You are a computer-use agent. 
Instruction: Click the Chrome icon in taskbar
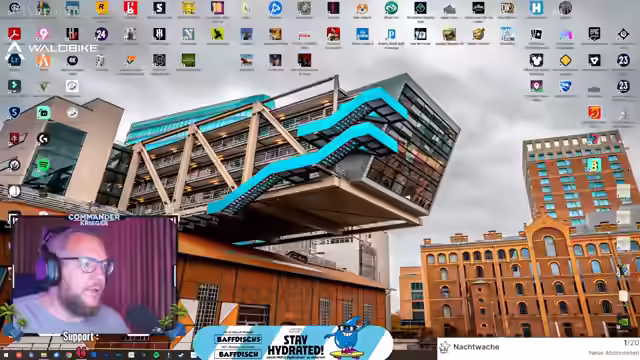[x=69, y=355]
